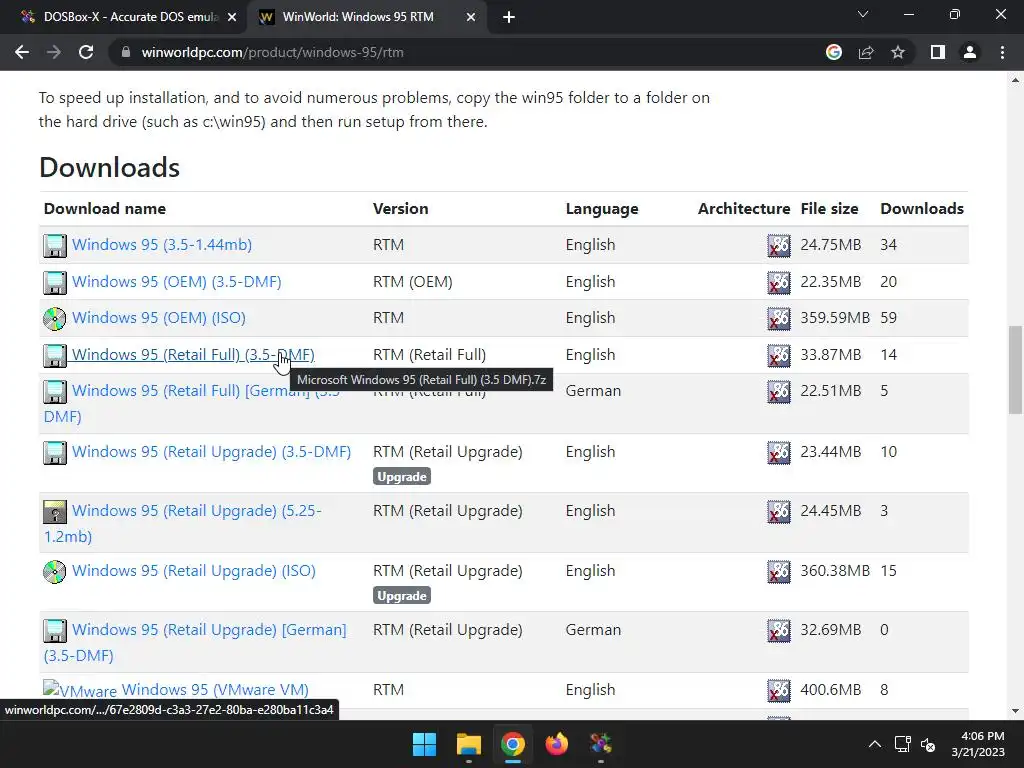
Task: Open Windows 95 (VMware VM) download
Action: point(215,690)
